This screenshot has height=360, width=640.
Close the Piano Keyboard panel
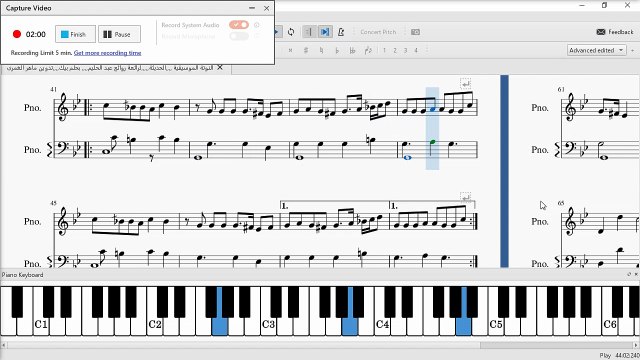(x=636, y=274)
